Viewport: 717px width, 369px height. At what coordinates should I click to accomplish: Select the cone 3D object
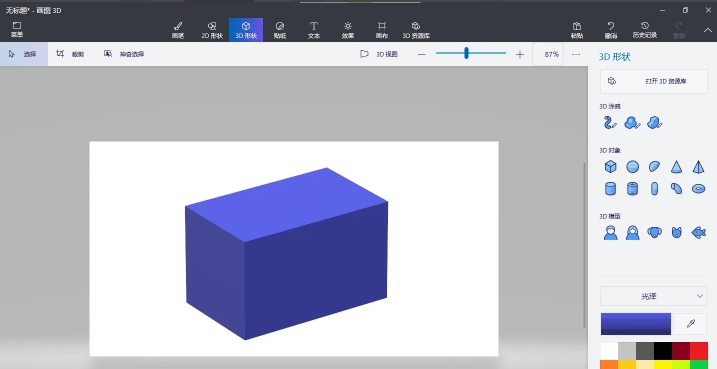tap(676, 166)
